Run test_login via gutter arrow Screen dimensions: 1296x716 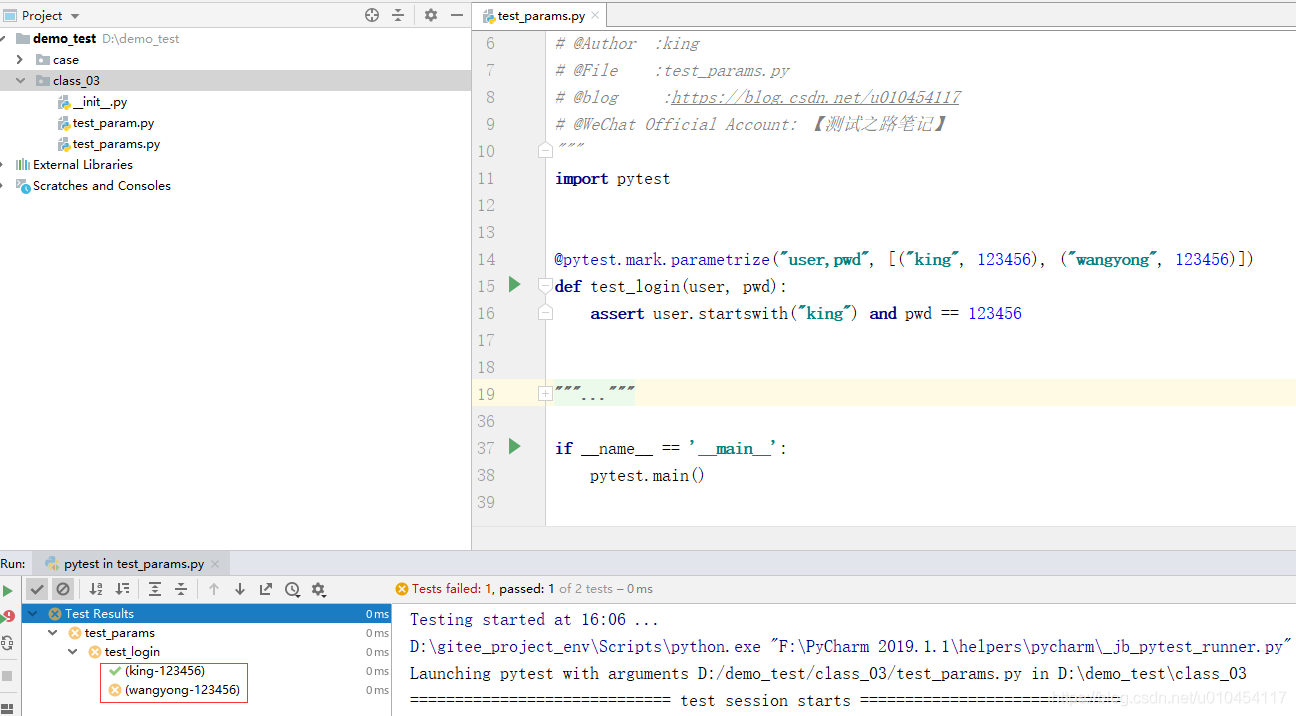515,285
